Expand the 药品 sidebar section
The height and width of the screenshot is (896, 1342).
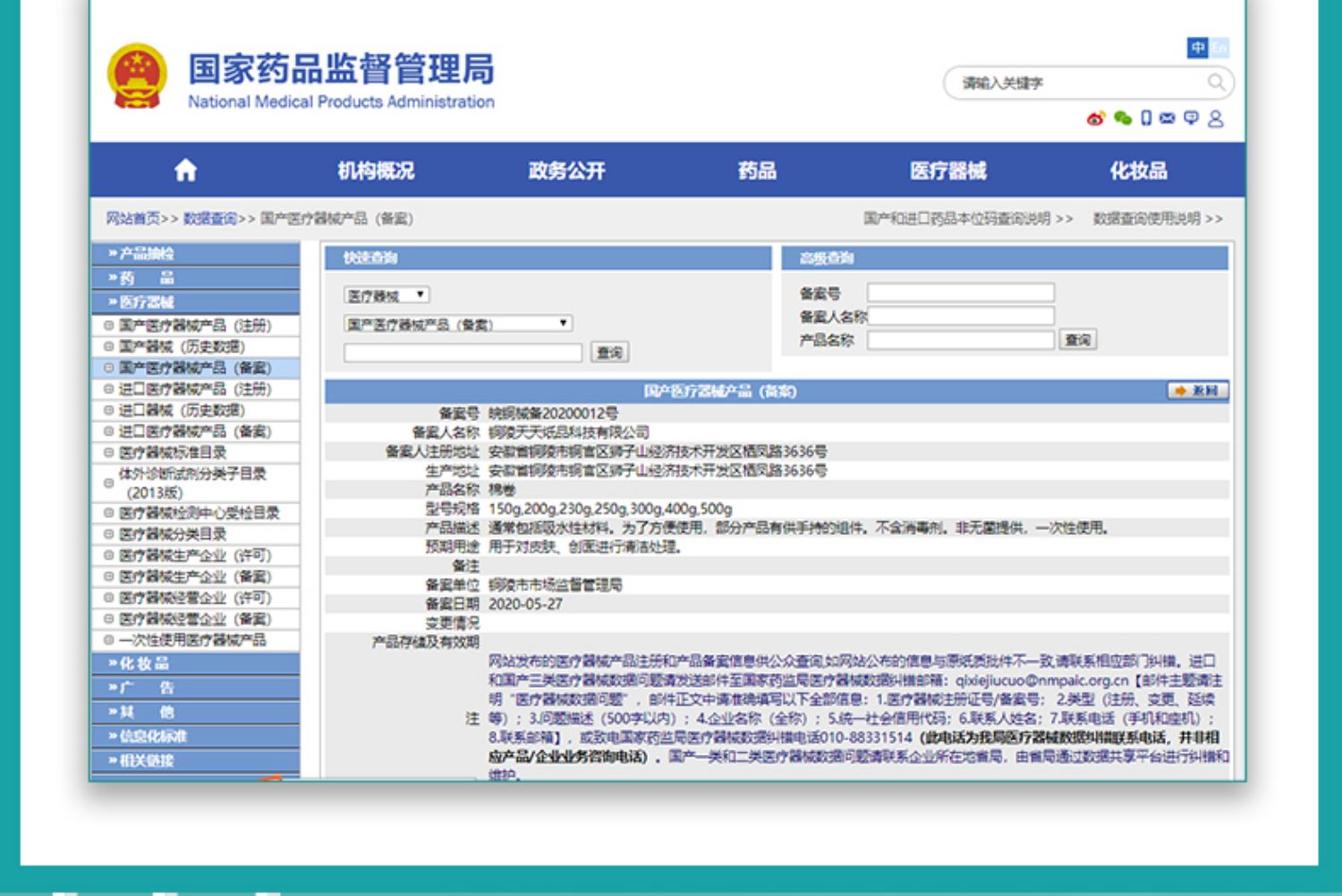coord(196,278)
